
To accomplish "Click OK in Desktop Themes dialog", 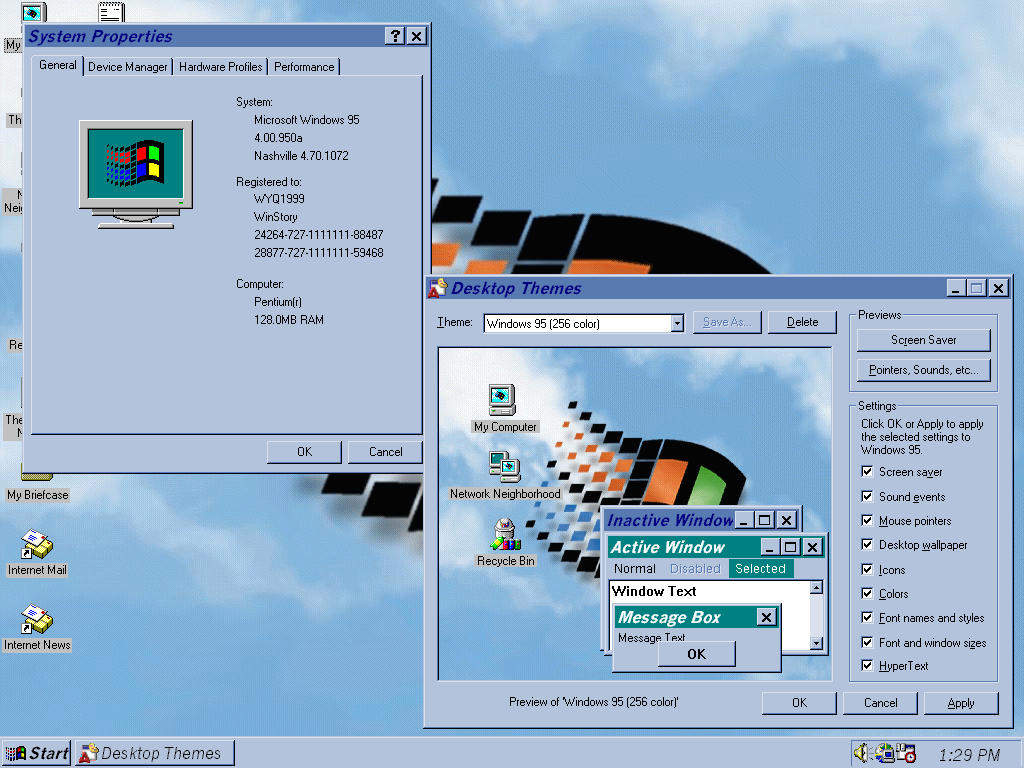I will coord(799,703).
